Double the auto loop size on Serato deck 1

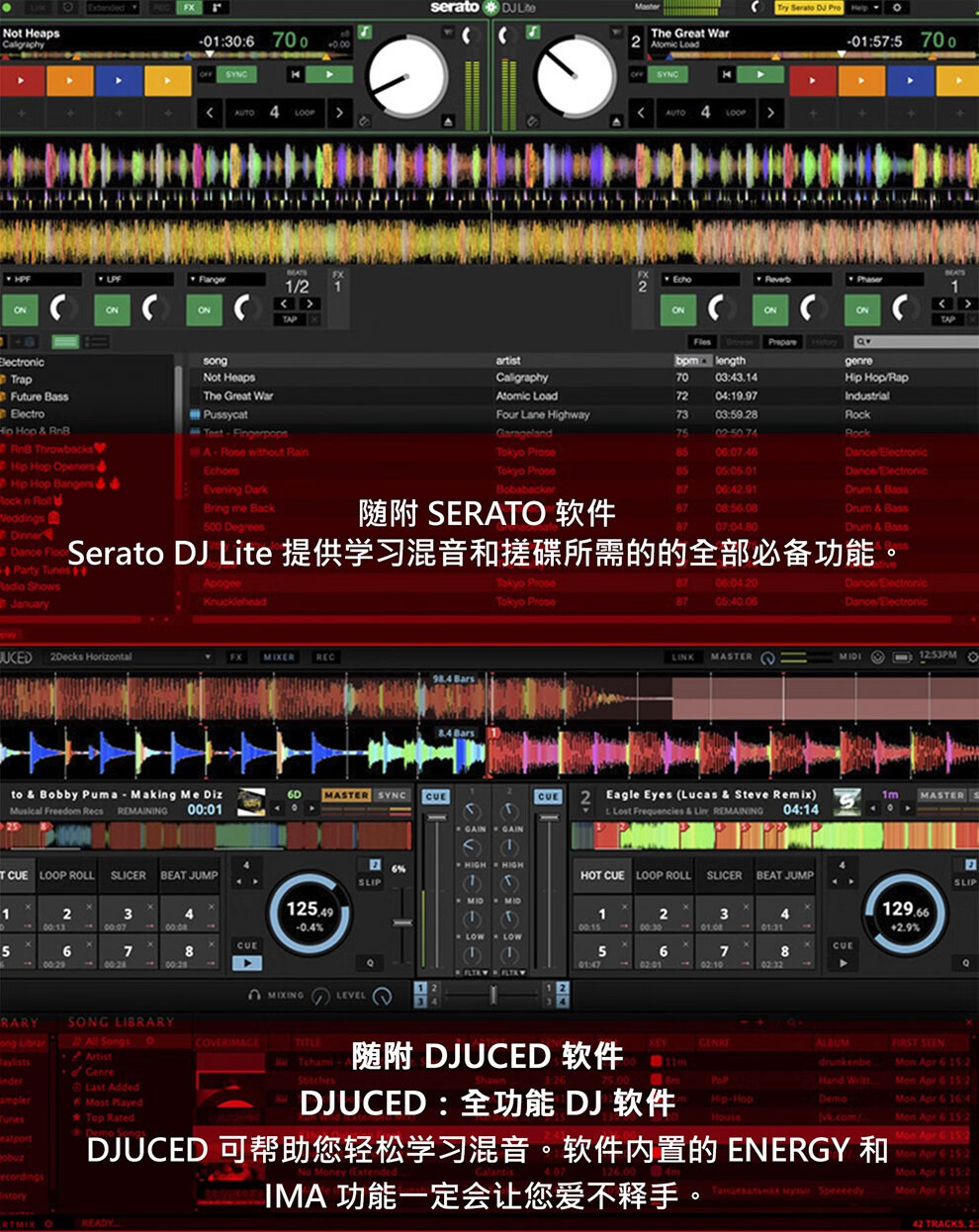(x=339, y=113)
